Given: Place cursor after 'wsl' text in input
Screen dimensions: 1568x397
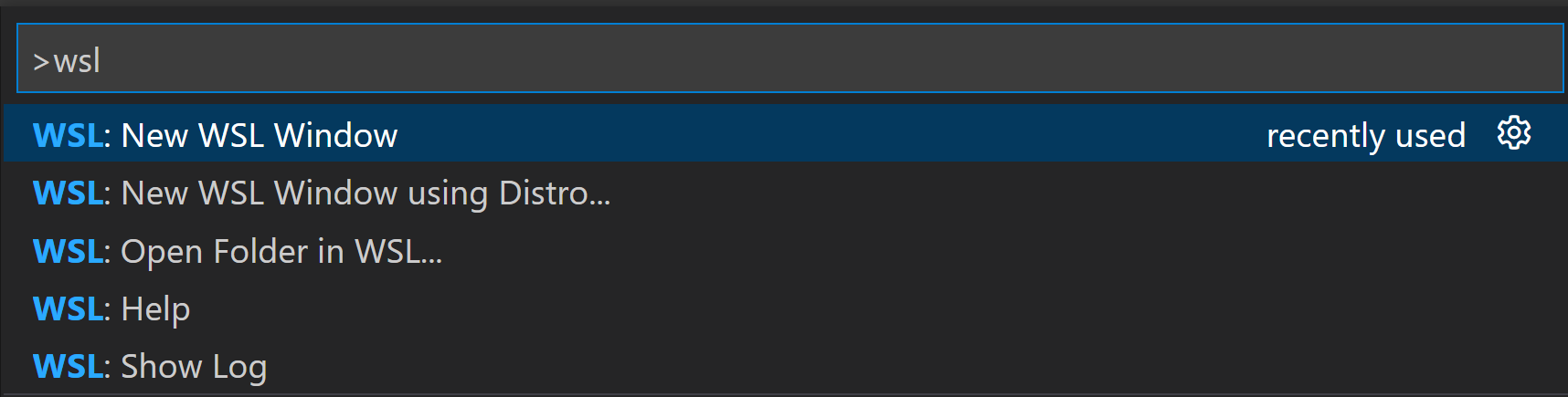Looking at the screenshot, I should (101, 61).
